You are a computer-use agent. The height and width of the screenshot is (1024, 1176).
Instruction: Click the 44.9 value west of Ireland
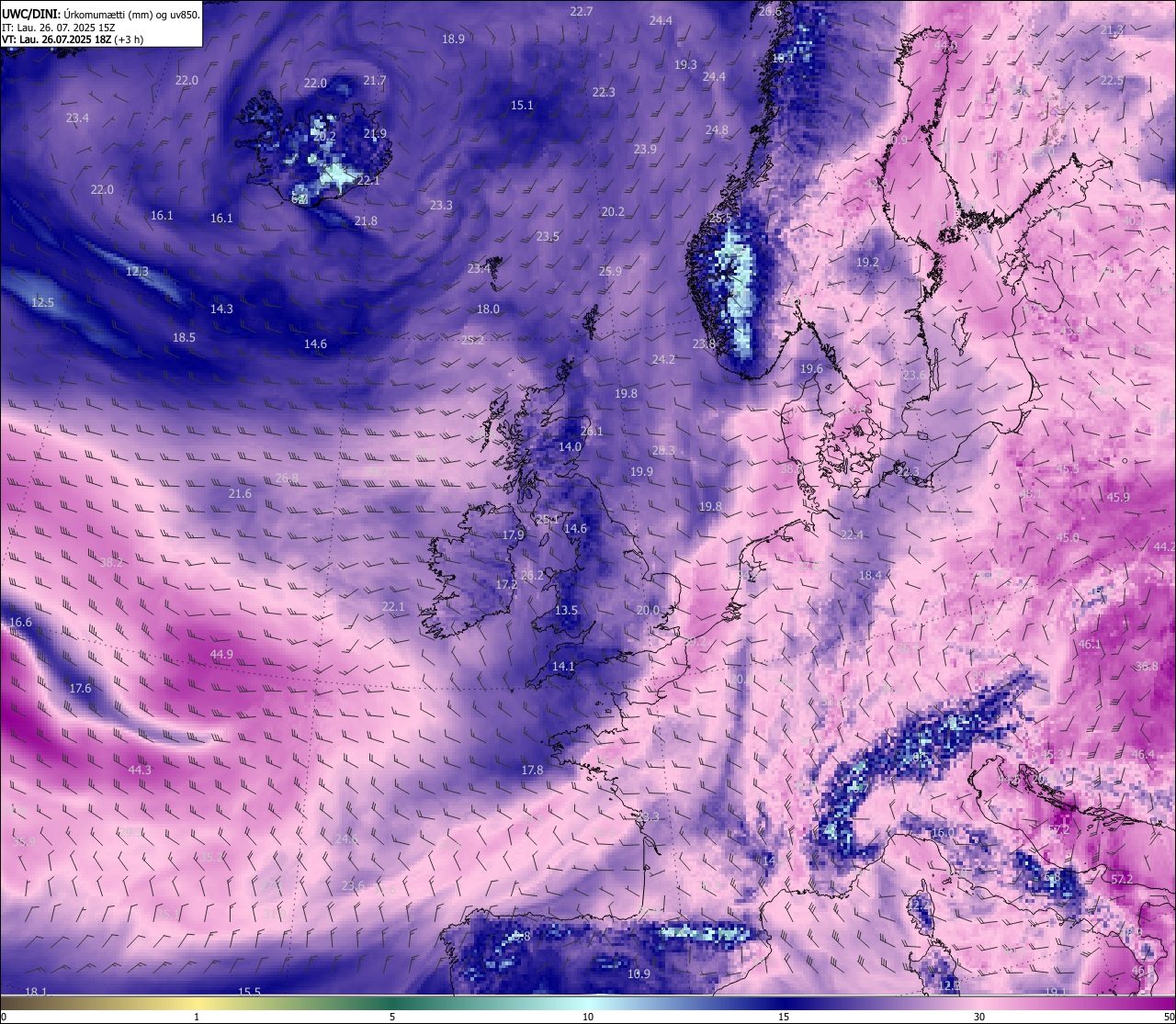click(221, 655)
